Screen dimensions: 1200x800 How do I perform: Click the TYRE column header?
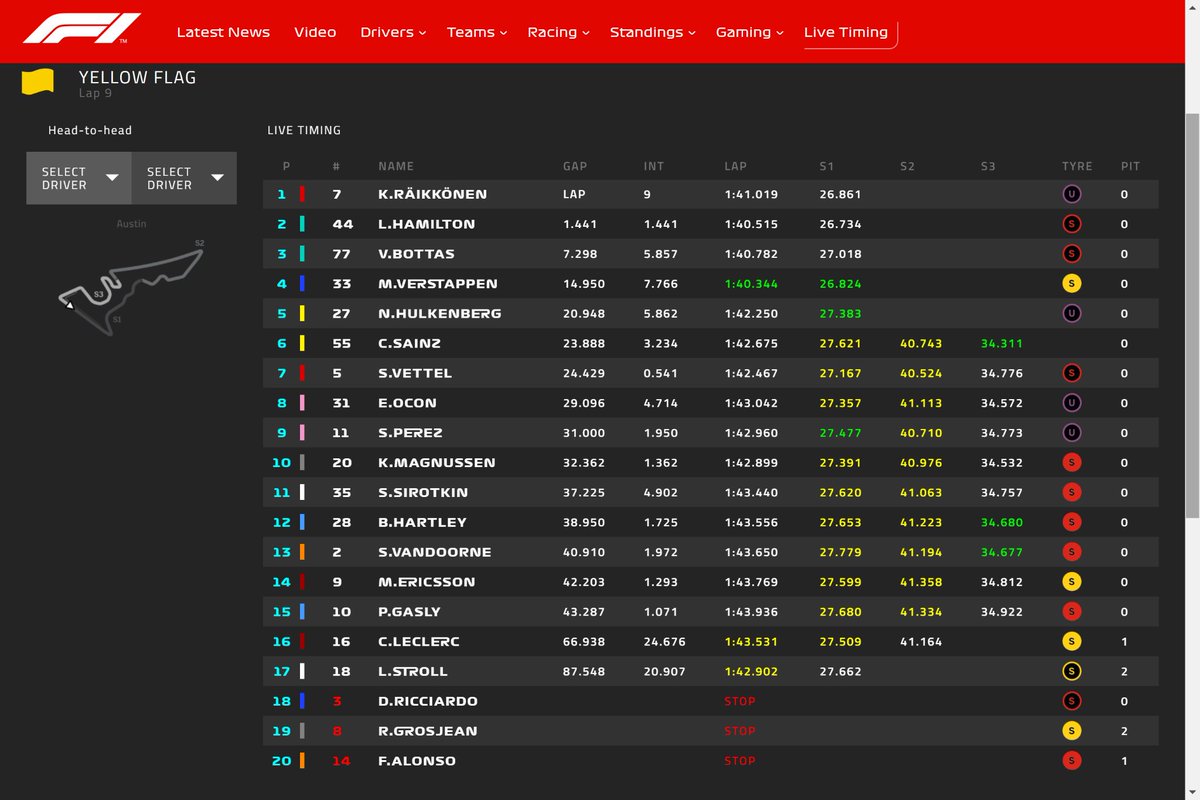tap(1077, 166)
